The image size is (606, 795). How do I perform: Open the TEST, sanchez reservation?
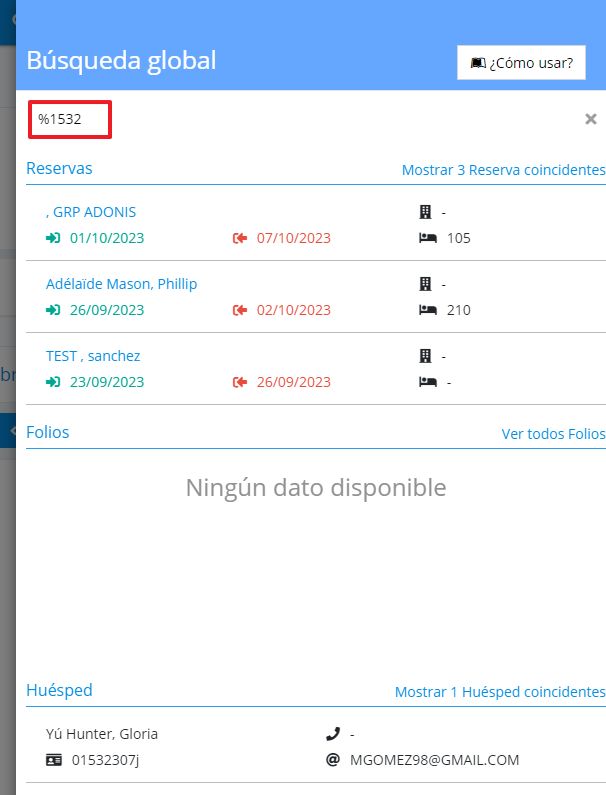coord(93,356)
